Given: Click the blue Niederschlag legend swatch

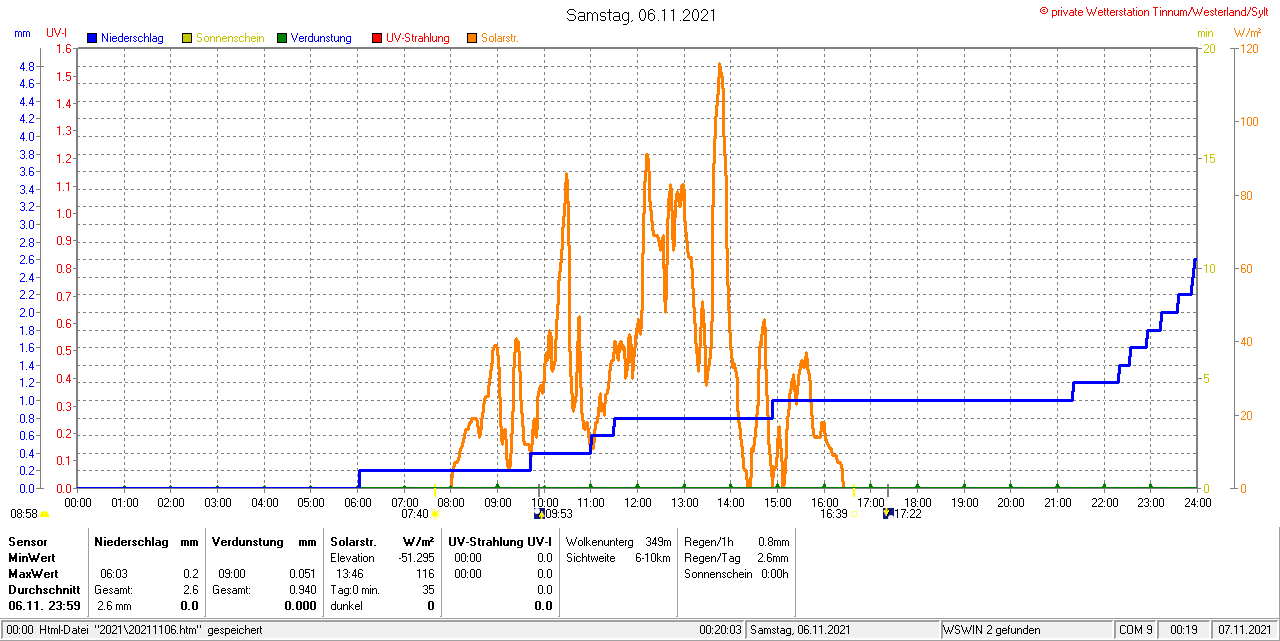Looking at the screenshot, I should point(92,38).
